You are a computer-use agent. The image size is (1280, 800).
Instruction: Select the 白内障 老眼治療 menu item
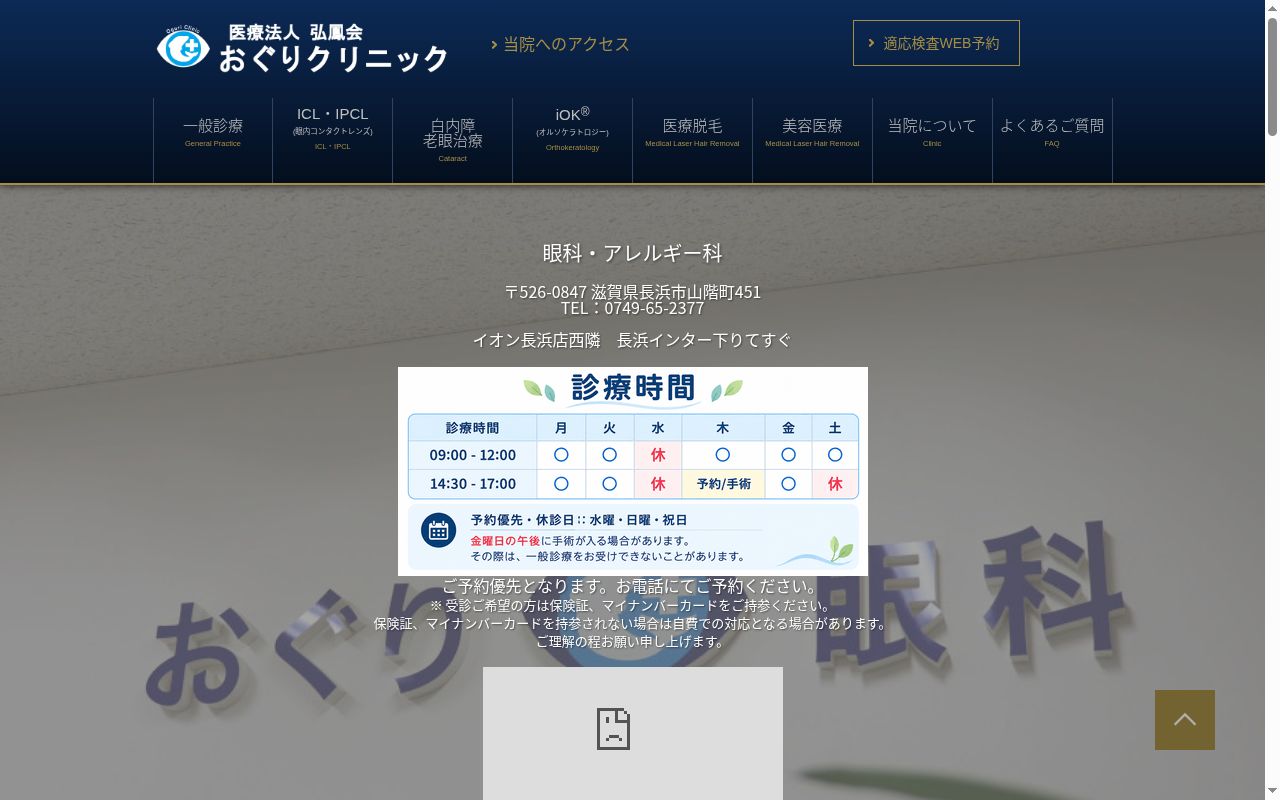click(453, 140)
